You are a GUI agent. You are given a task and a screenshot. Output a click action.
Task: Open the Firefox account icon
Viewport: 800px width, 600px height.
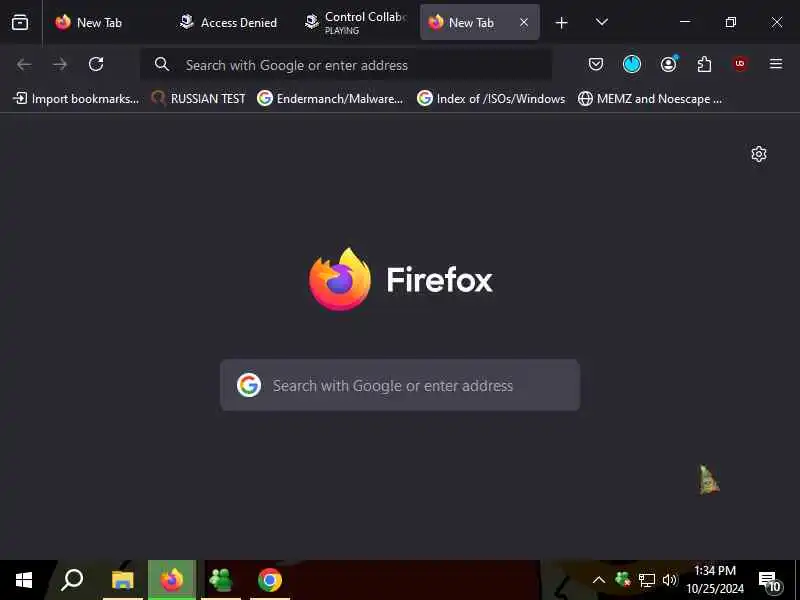point(668,64)
